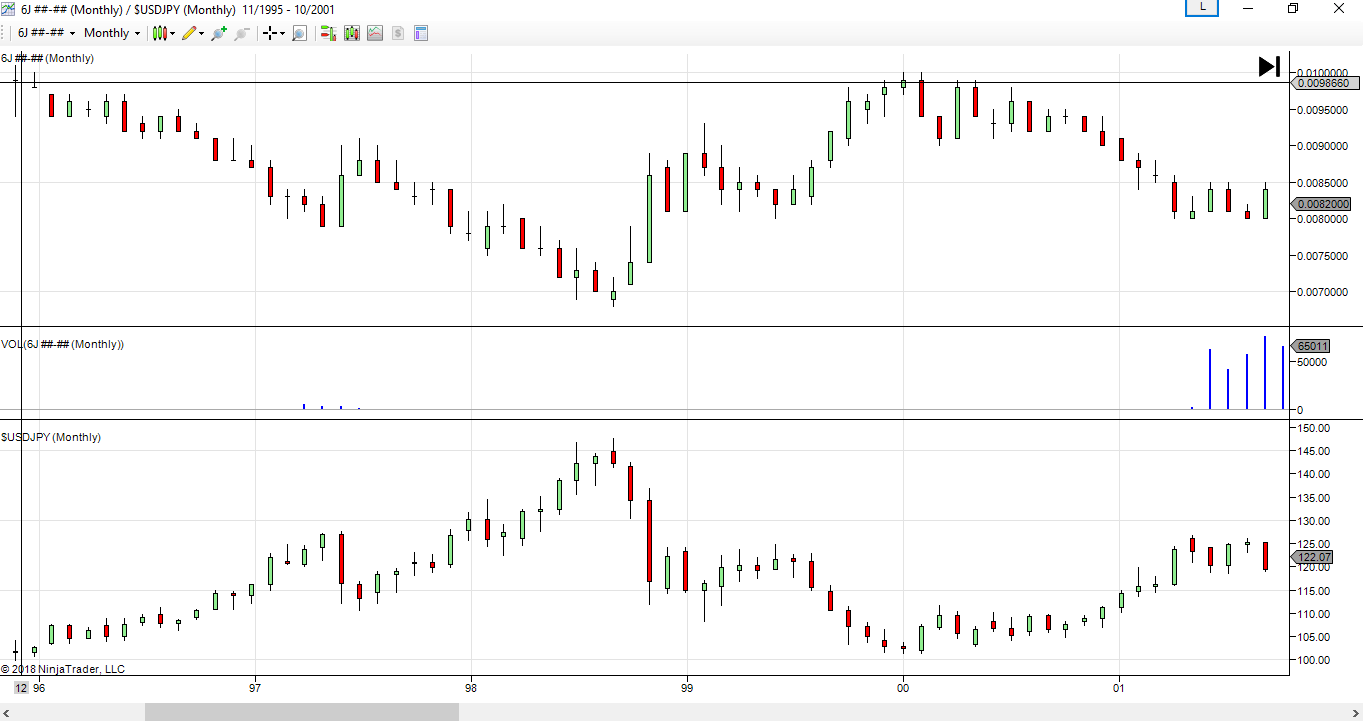Viewport: 1363px width, 721px height.
Task: Click the 99 year label on time axis
Action: (x=686, y=688)
